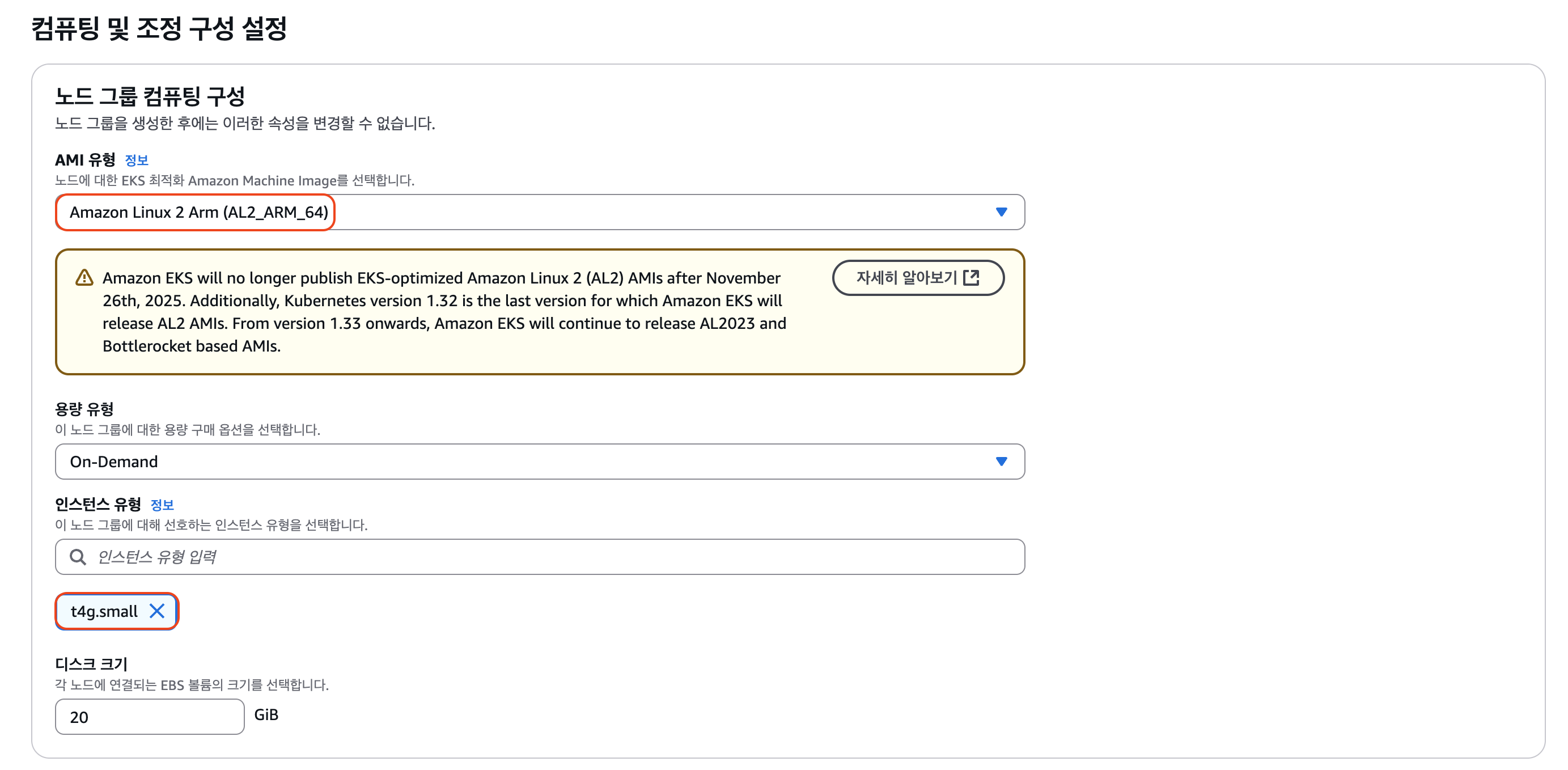Image resolution: width=1568 pixels, height=770 pixels.
Task: Click the 노드 그룹 컴퓨팅 구성 section heading
Action: [x=150, y=96]
